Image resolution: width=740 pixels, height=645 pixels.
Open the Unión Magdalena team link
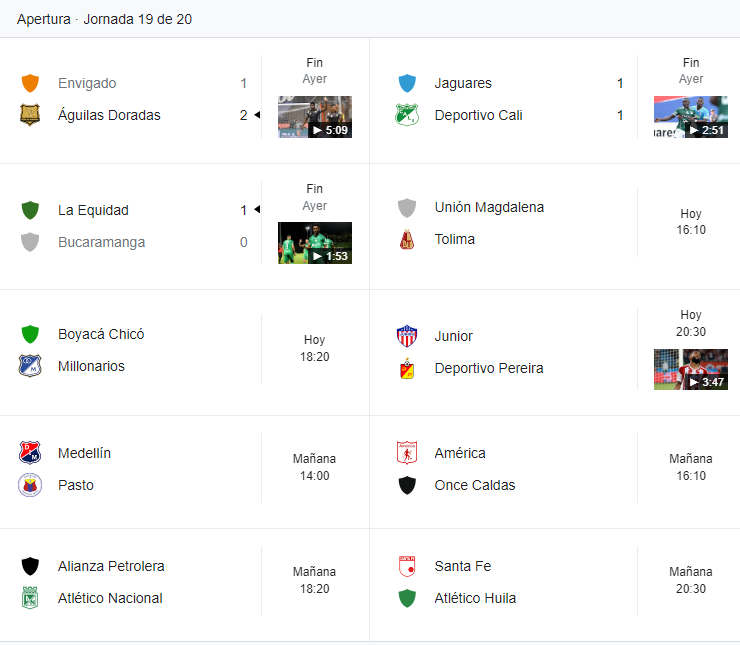[x=489, y=207]
